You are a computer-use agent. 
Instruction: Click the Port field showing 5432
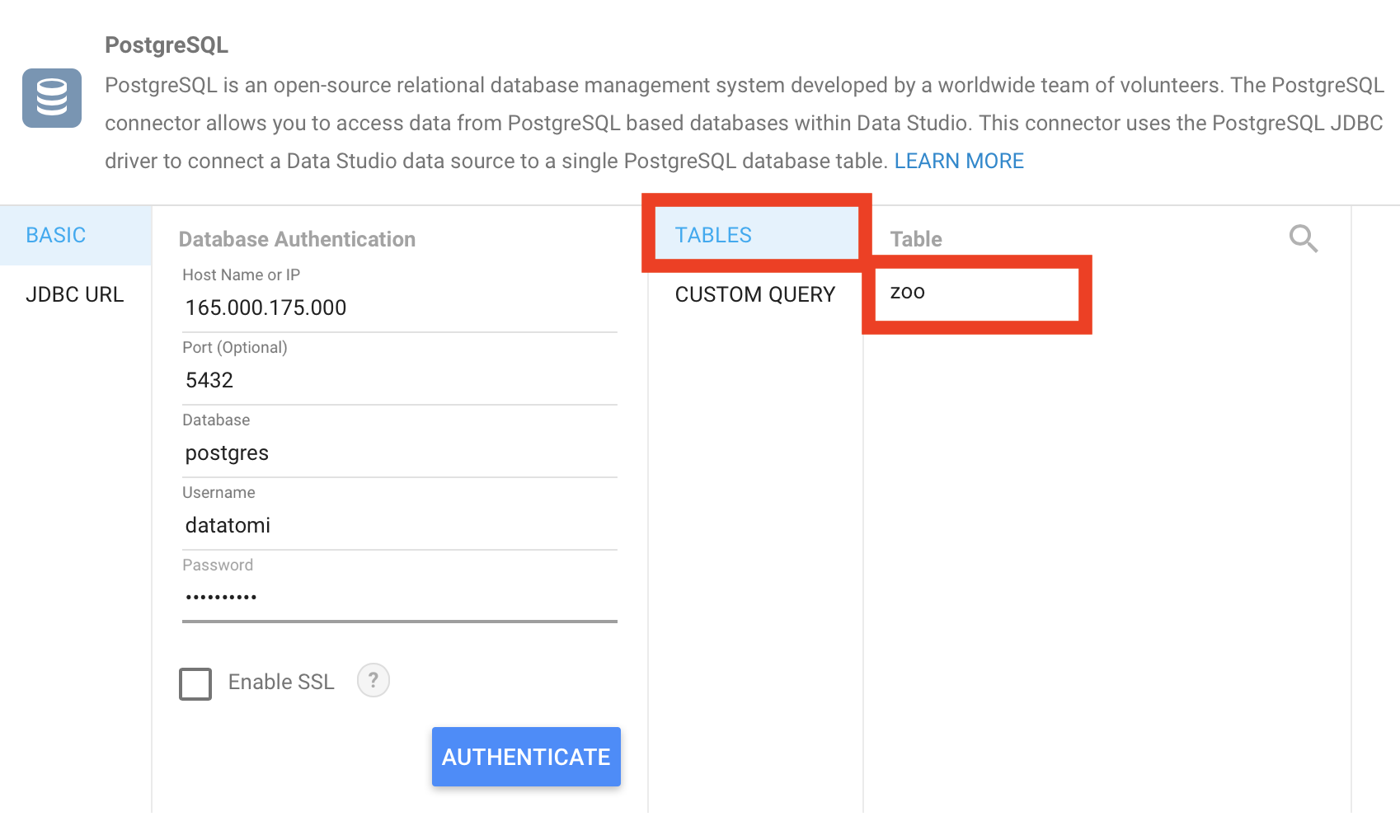click(x=400, y=380)
